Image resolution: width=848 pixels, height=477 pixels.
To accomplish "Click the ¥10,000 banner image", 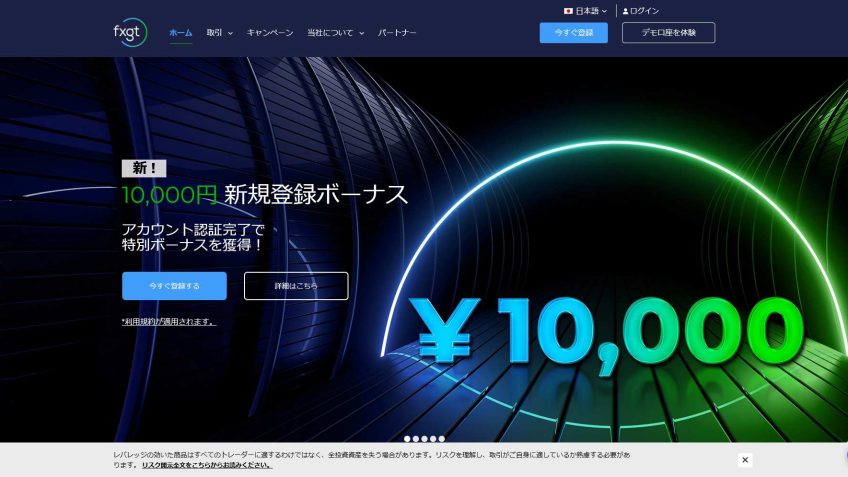I will point(610,330).
